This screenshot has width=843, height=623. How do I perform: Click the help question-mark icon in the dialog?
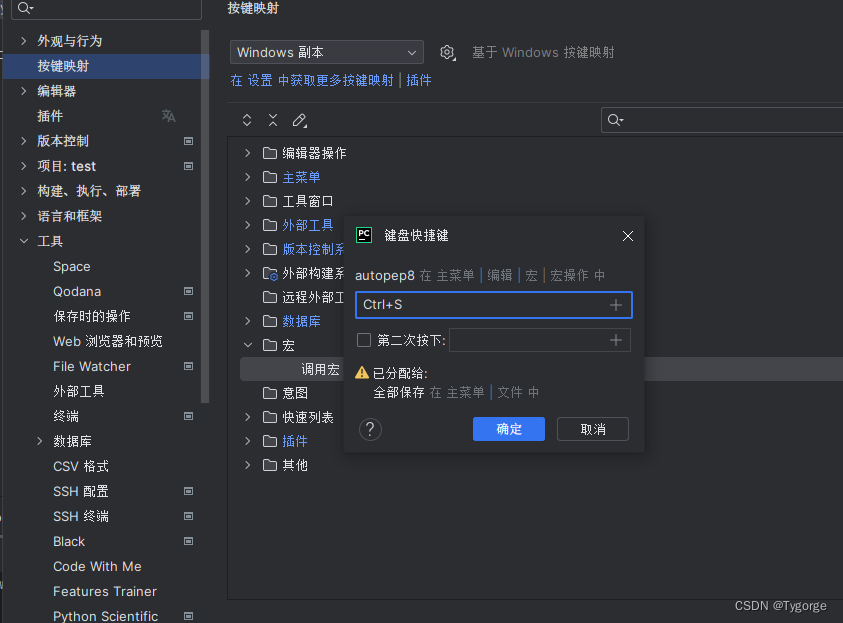pos(370,430)
